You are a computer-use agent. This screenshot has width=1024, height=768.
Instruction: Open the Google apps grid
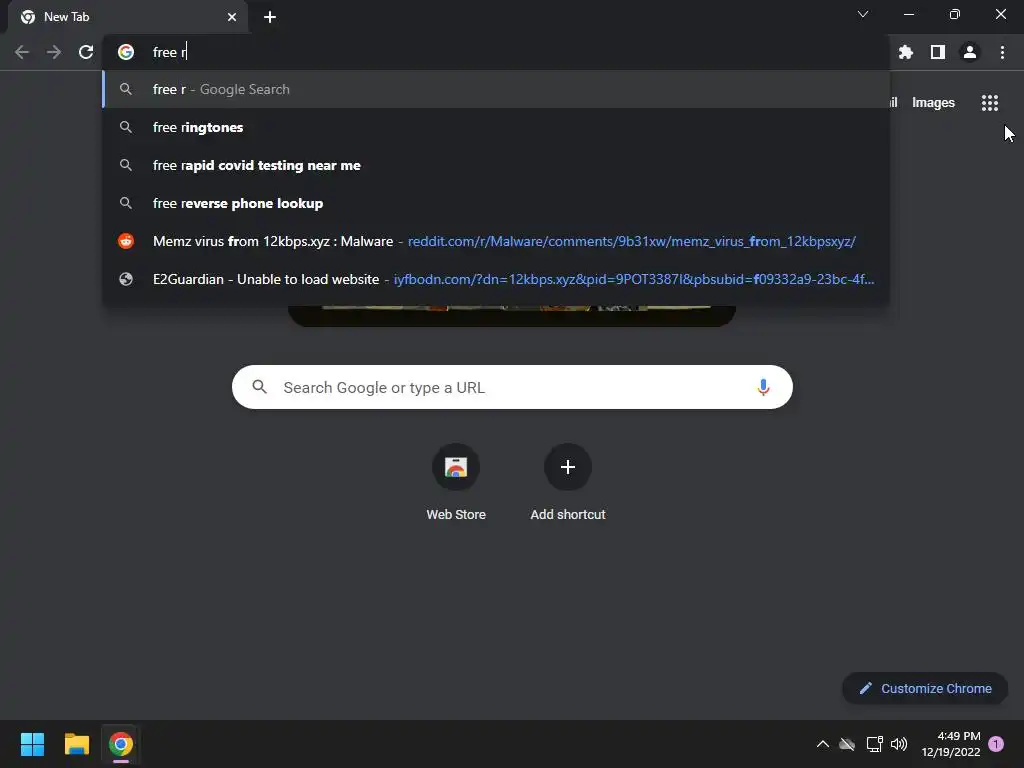989,103
